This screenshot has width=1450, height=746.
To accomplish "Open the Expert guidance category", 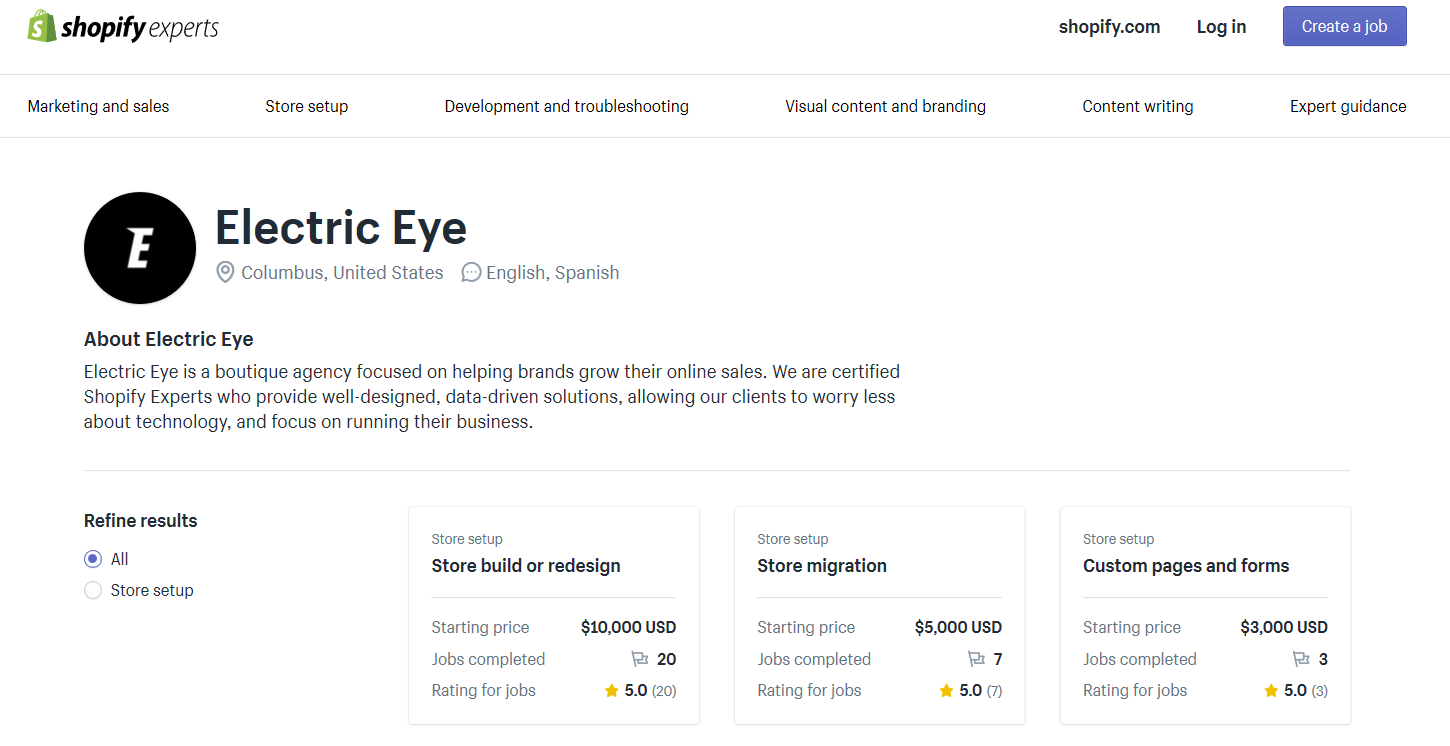I will pos(1348,106).
